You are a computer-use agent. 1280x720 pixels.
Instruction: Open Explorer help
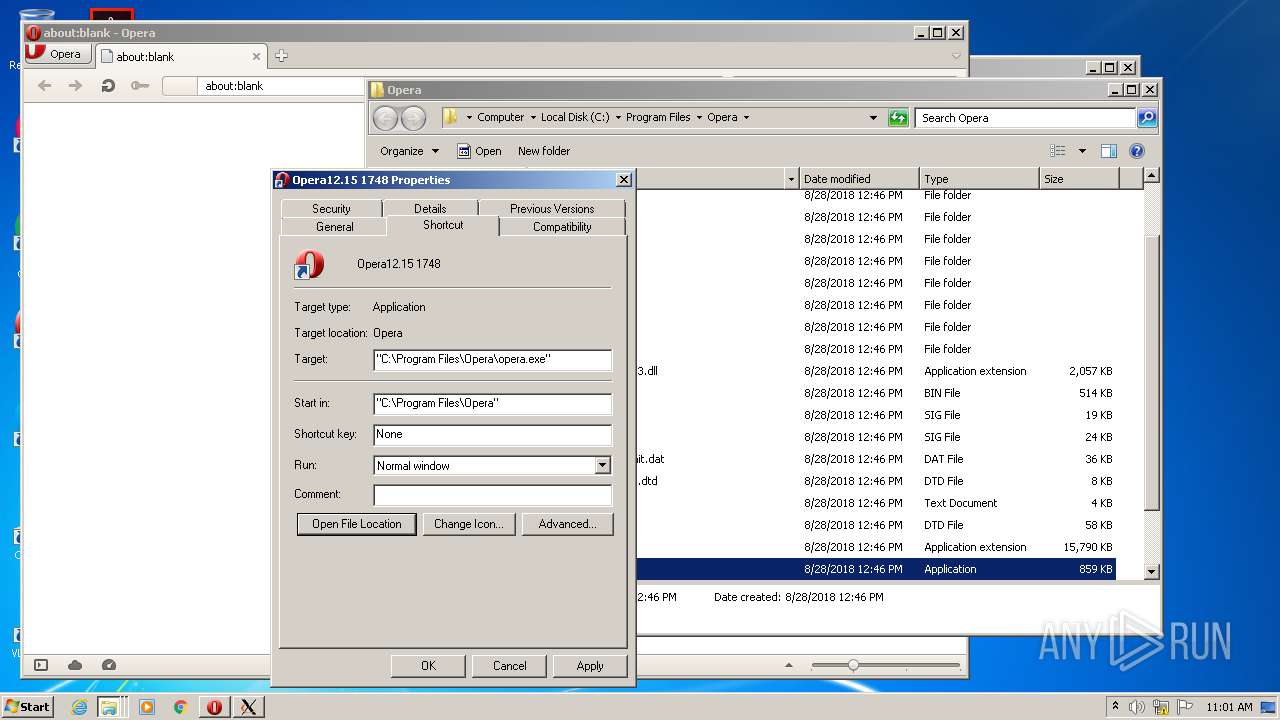[1136, 151]
